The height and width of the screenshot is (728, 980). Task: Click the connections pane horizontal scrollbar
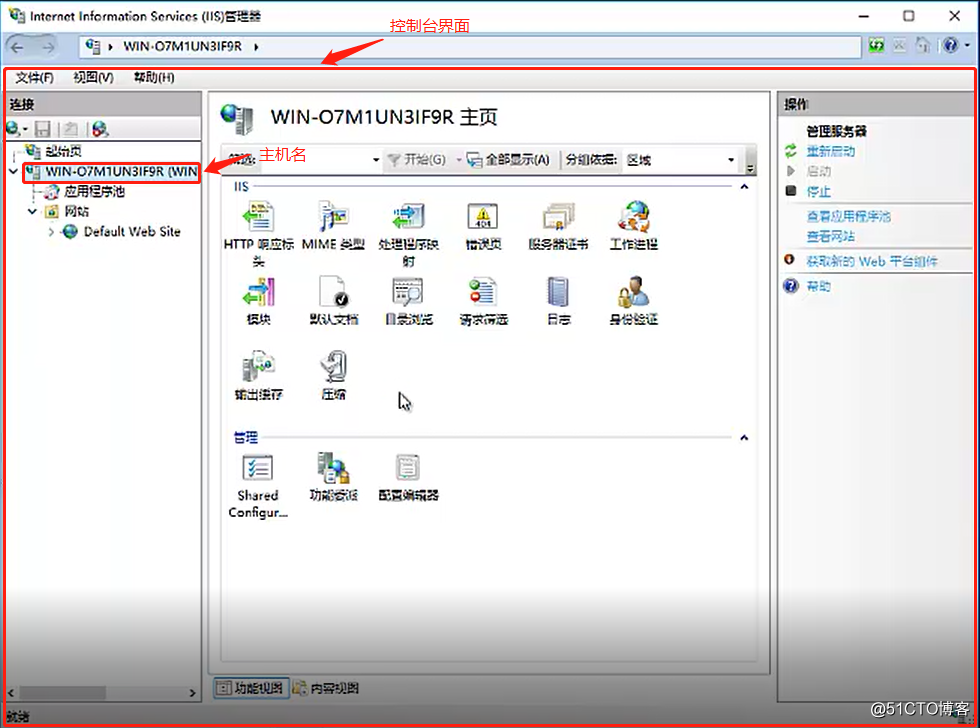tap(62, 692)
